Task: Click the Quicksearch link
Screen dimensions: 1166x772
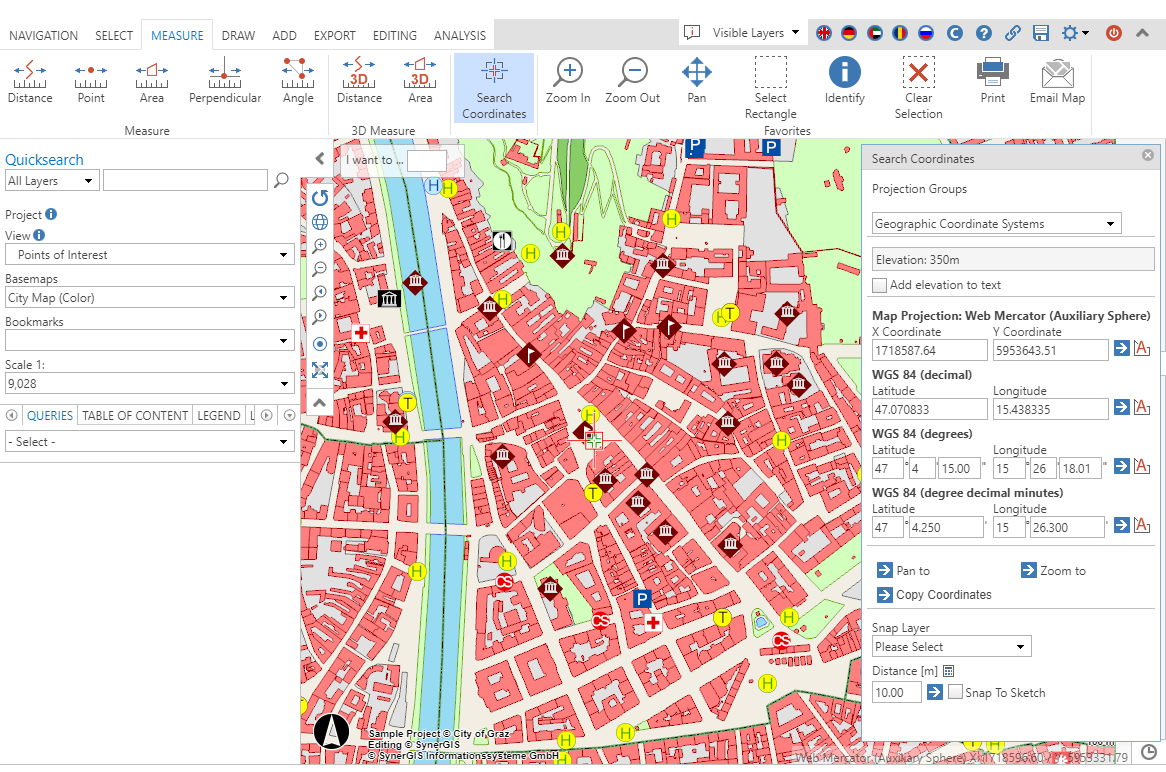Action: 44,159
